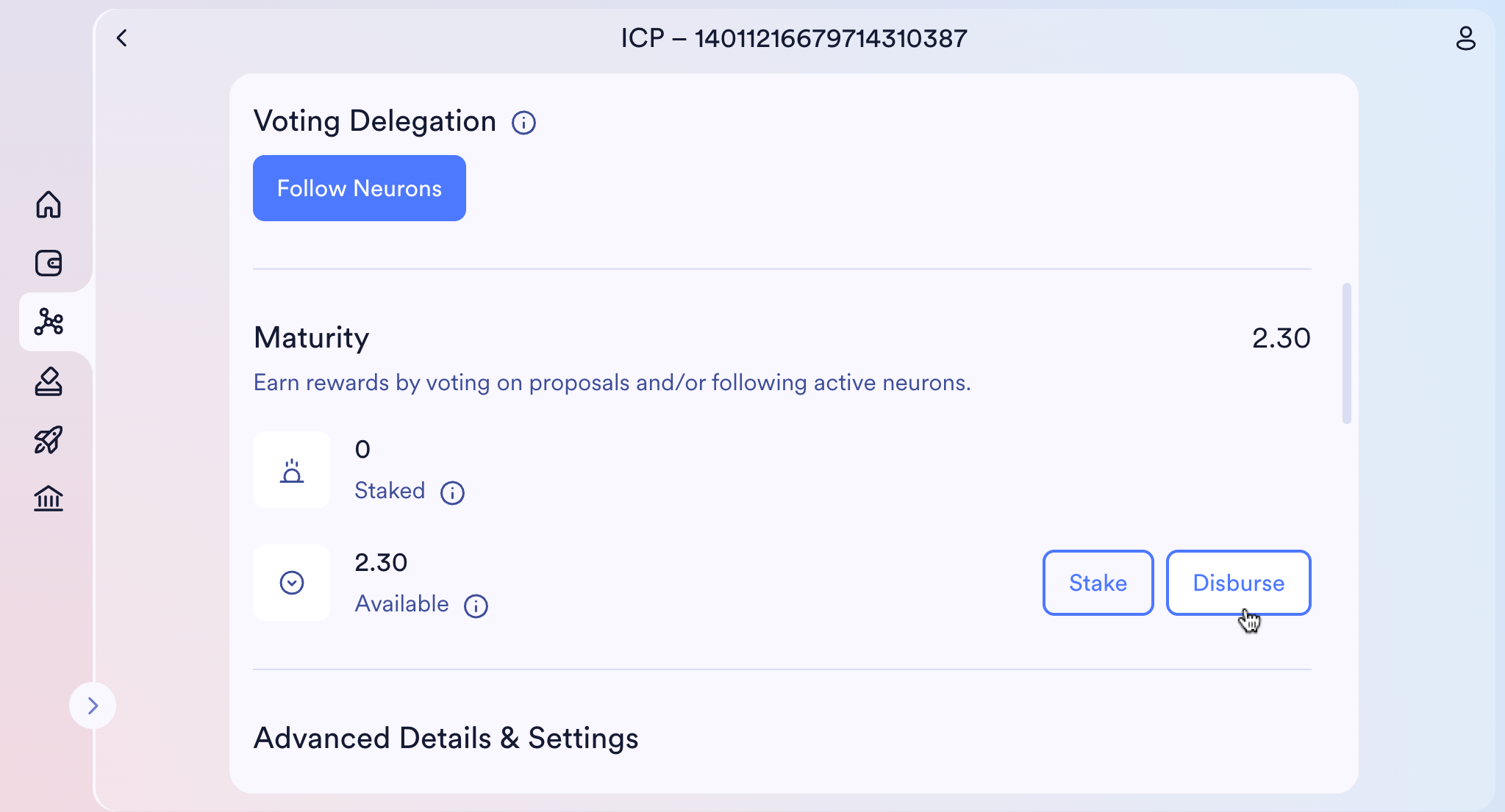Viewport: 1505px width, 812px height.
Task: Click the Advanced Details & Settings heading
Action: click(x=446, y=739)
